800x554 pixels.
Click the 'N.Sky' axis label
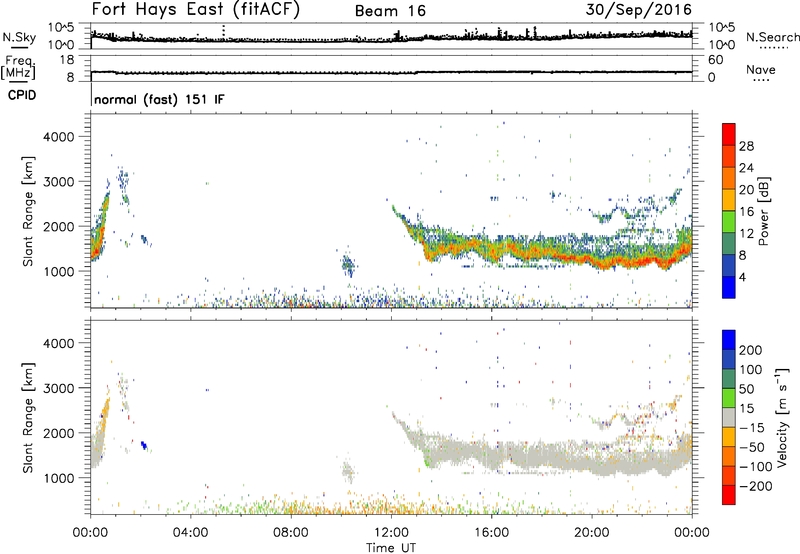pyautogui.click(x=19, y=37)
